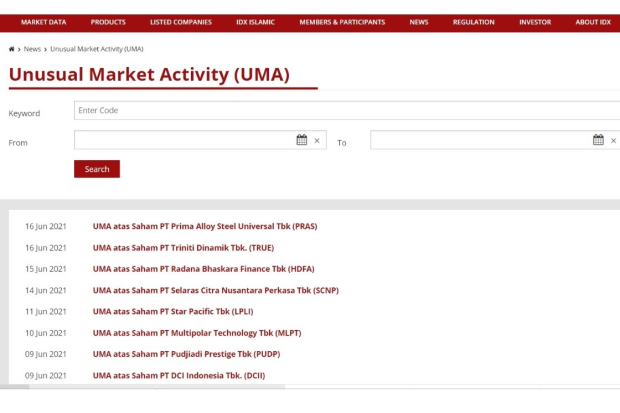Open the Regulation menu
Image resolution: width=620 pixels, height=413 pixels.
point(474,23)
